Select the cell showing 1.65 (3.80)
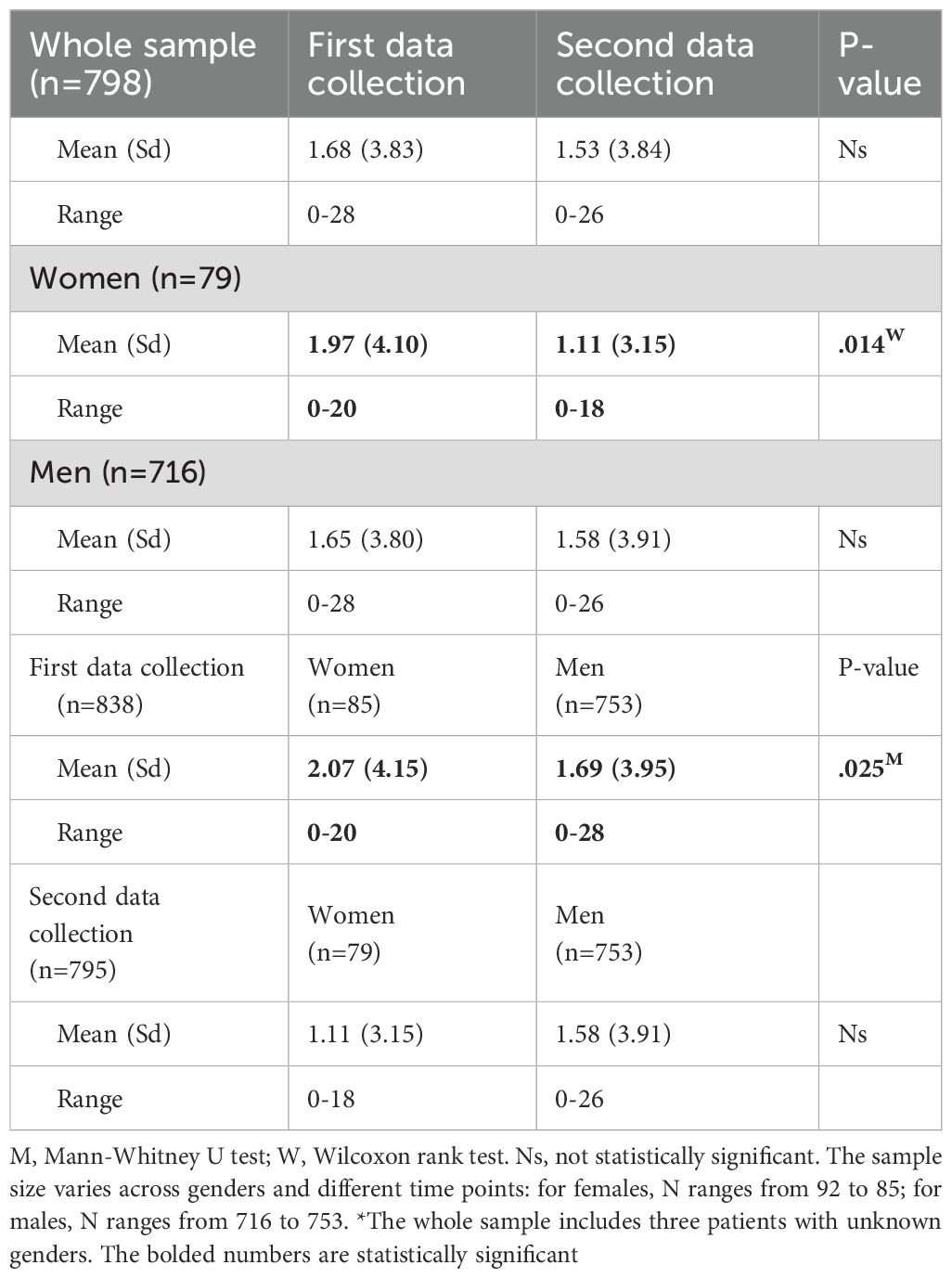Image resolution: width=952 pixels, height=1278 pixels. 366,539
